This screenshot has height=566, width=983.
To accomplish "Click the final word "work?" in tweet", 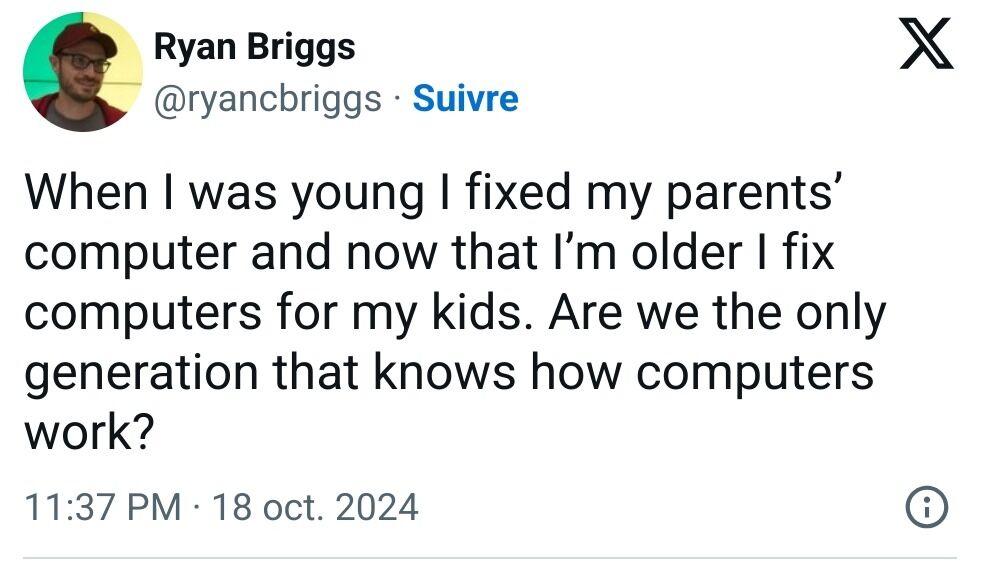I will click(x=88, y=435).
